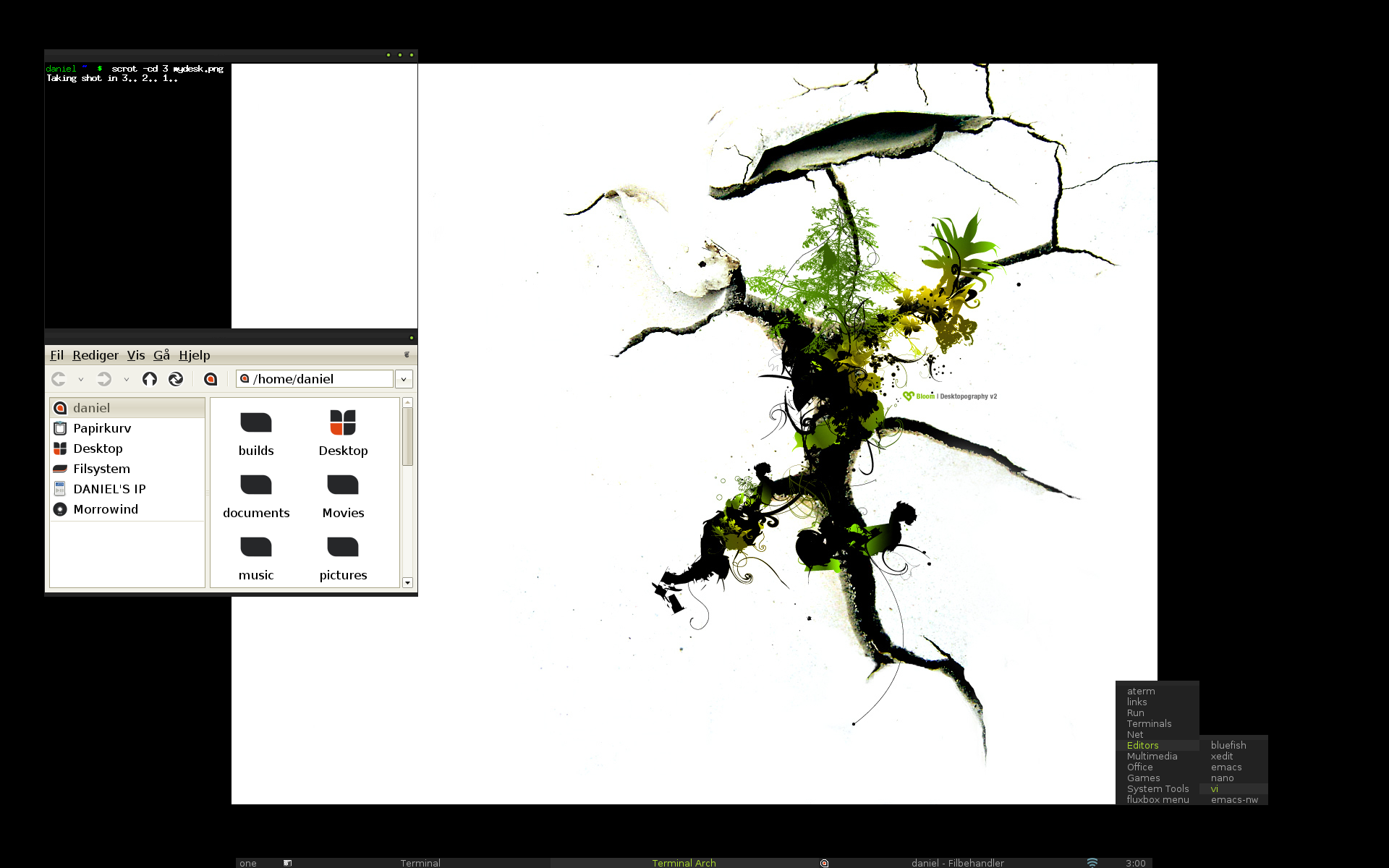Launch aterm from the fluxbox menu

[x=1157, y=692]
